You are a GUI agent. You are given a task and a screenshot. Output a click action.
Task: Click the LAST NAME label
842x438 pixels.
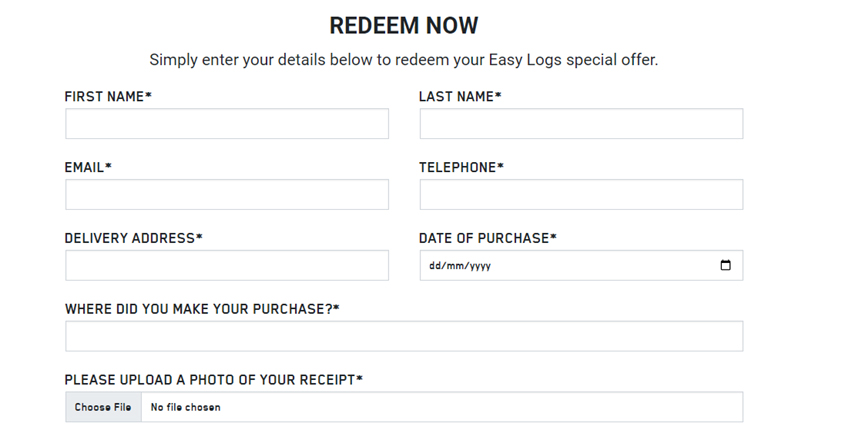pyautogui.click(x=460, y=97)
